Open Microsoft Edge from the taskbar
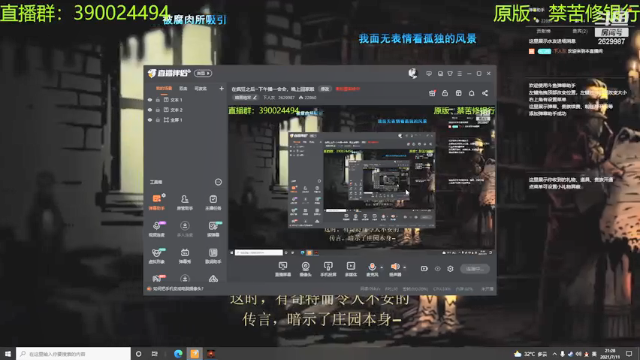This screenshot has width=640, height=360. 178,354
